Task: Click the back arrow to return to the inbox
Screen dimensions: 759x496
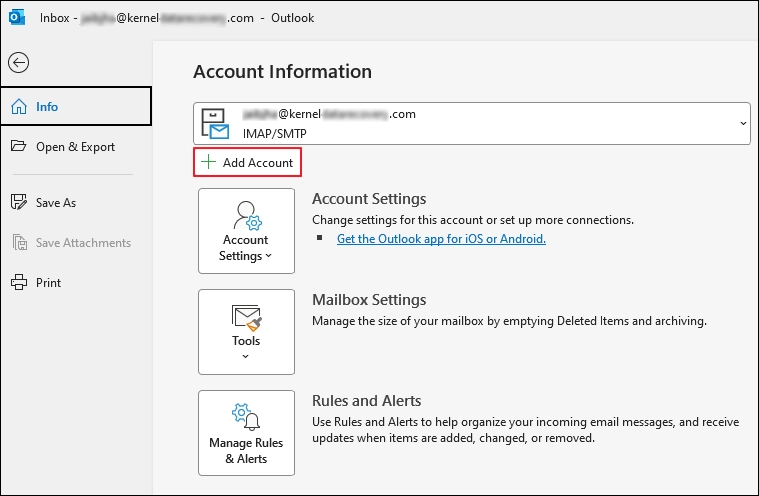Action: (18, 62)
